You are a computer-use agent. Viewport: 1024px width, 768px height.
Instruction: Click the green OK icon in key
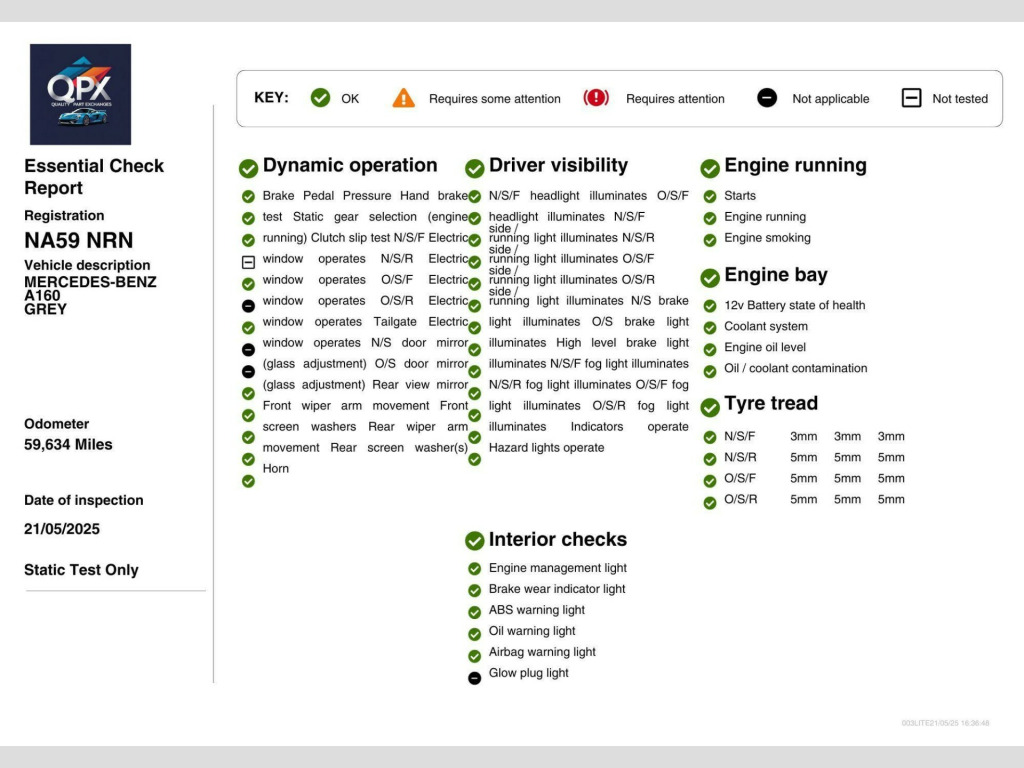click(x=320, y=98)
